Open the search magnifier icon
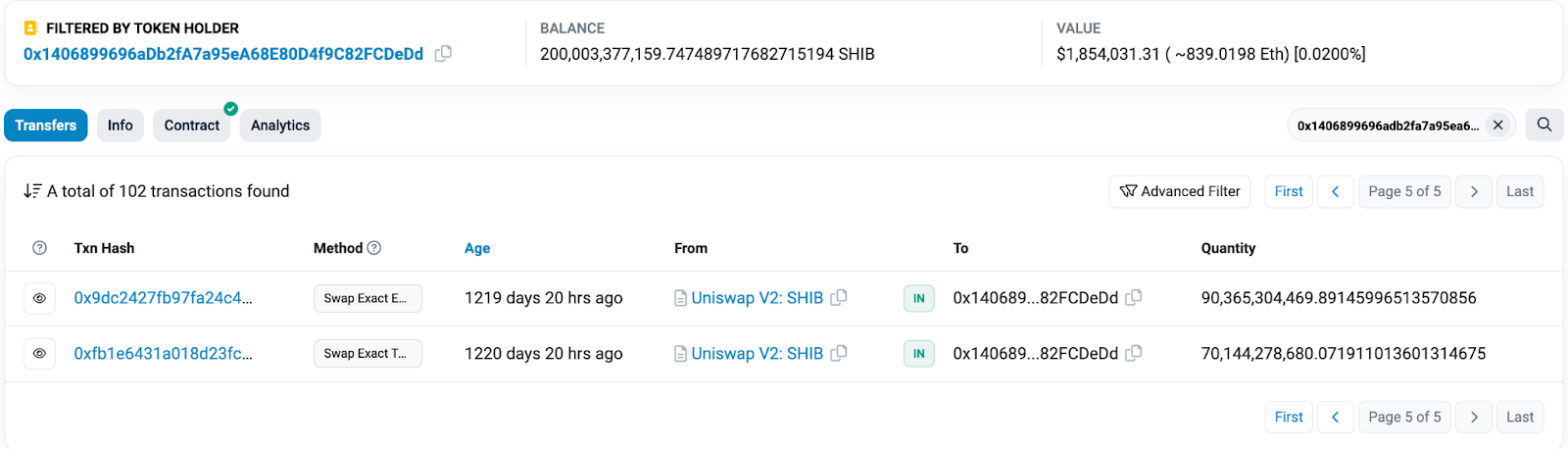Image resolution: width=1568 pixels, height=449 pixels. [x=1544, y=125]
